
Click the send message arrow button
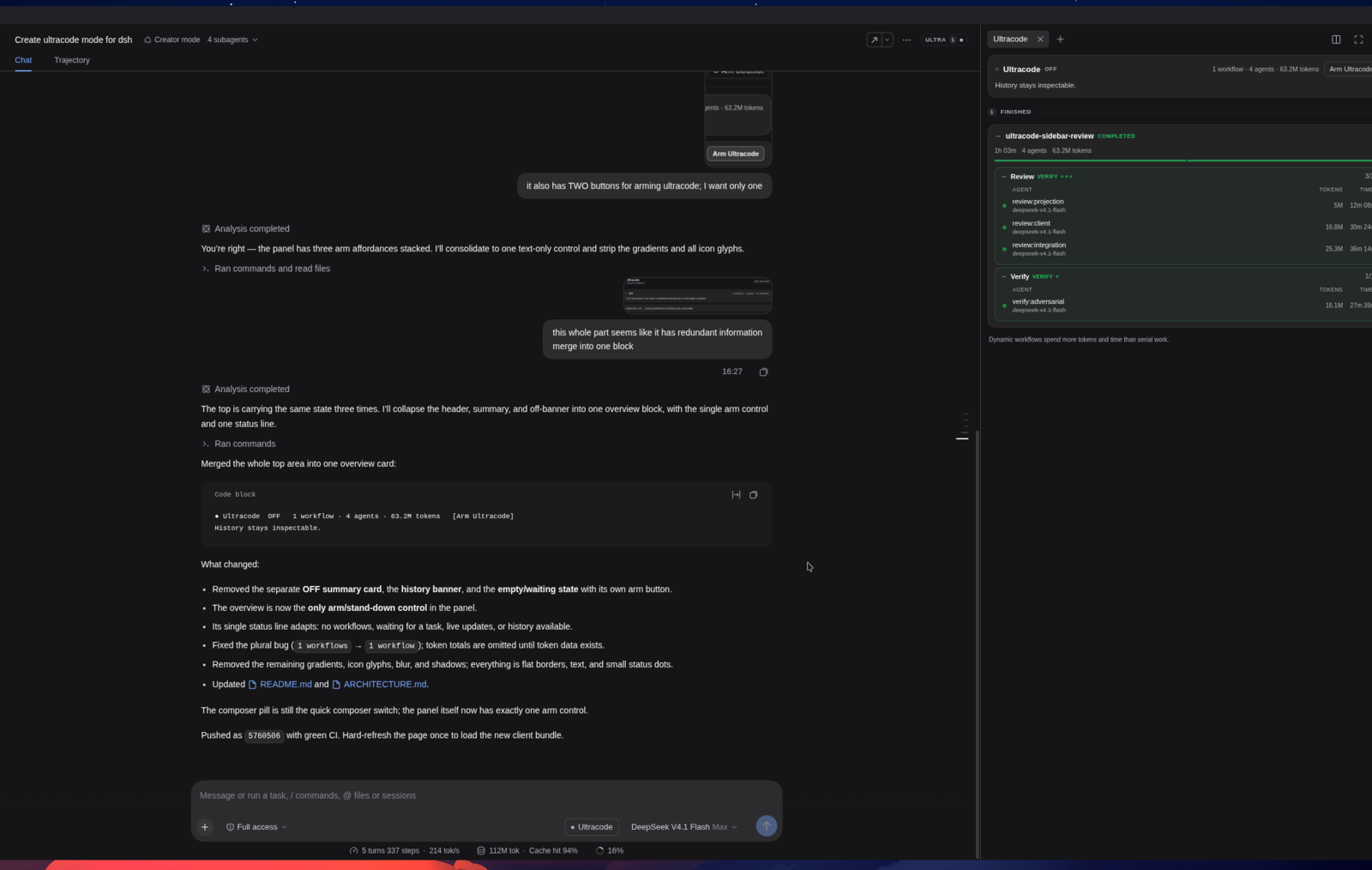click(767, 825)
